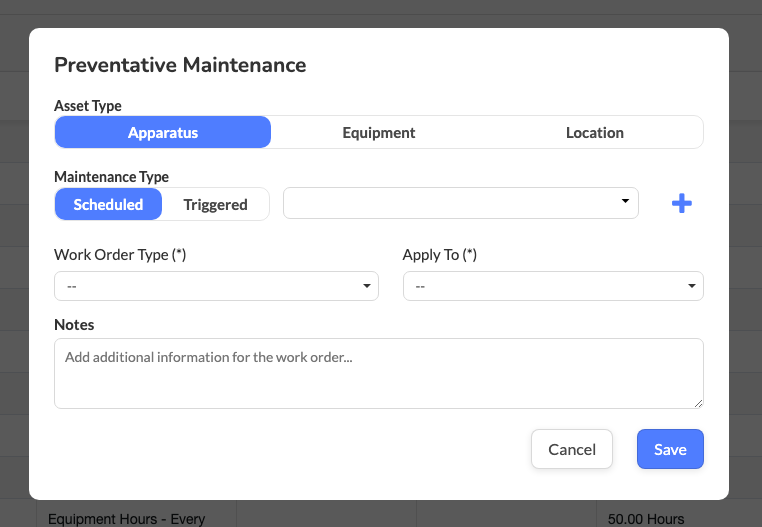Set maintenance type to Scheduled
The height and width of the screenshot is (527, 762).
point(108,204)
